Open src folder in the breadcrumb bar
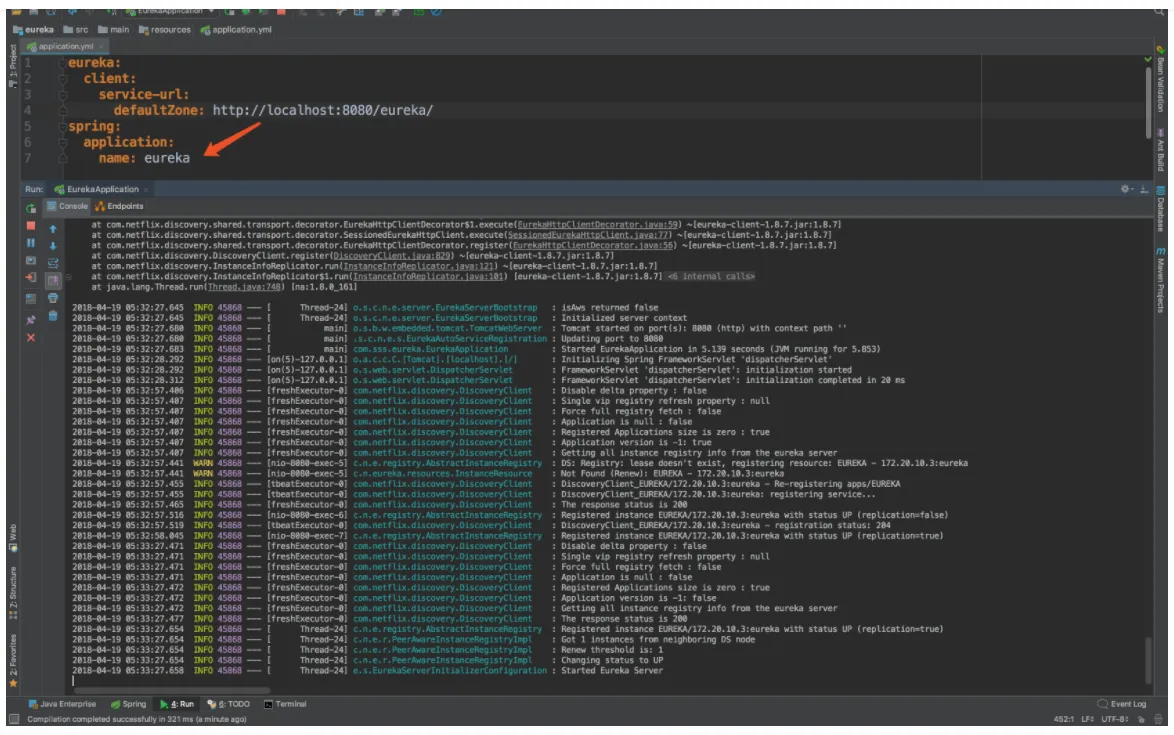1174x735 pixels. 76,30
